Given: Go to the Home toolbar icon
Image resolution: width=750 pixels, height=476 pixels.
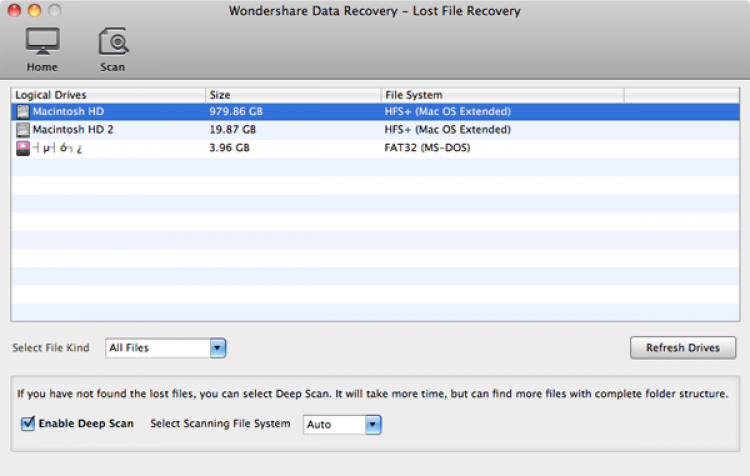Looking at the screenshot, I should coord(42,49).
